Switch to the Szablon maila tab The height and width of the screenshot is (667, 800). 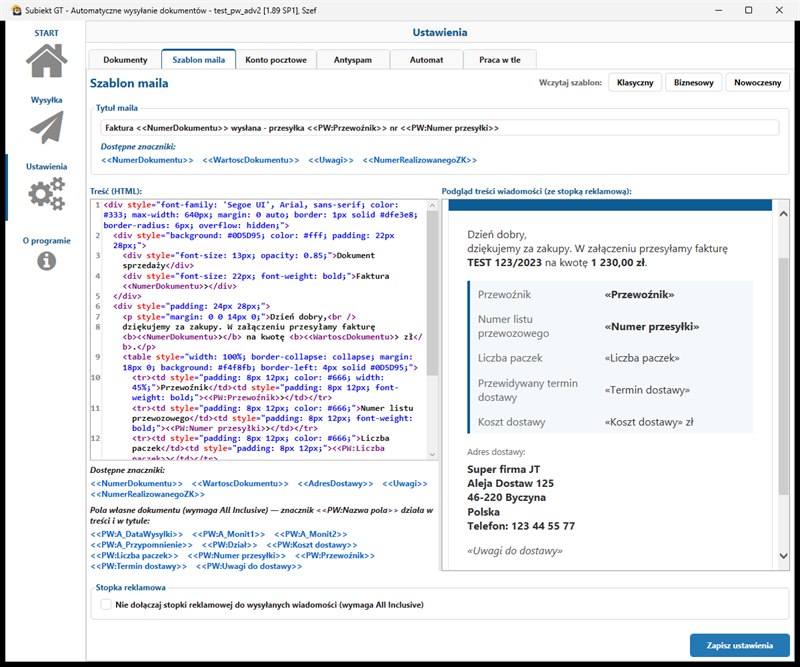[198, 60]
